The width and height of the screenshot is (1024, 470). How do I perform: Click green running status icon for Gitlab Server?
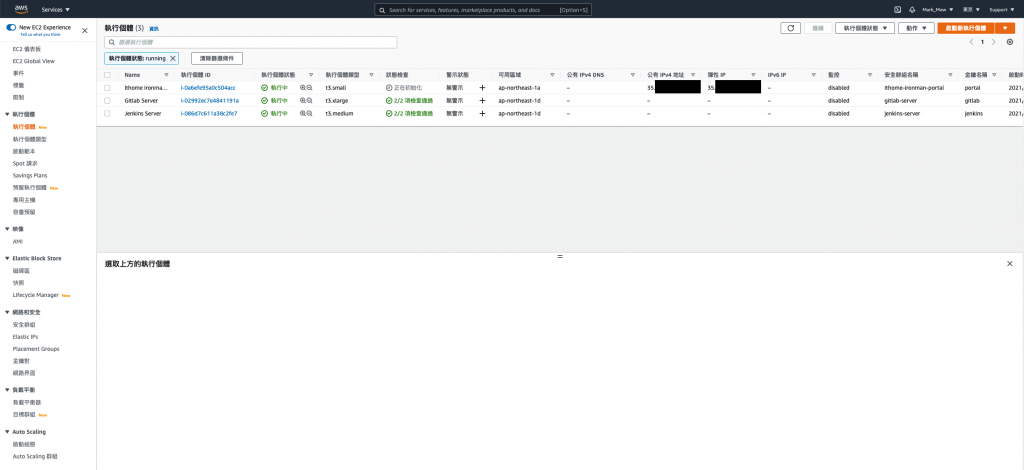pyautogui.click(x=264, y=101)
